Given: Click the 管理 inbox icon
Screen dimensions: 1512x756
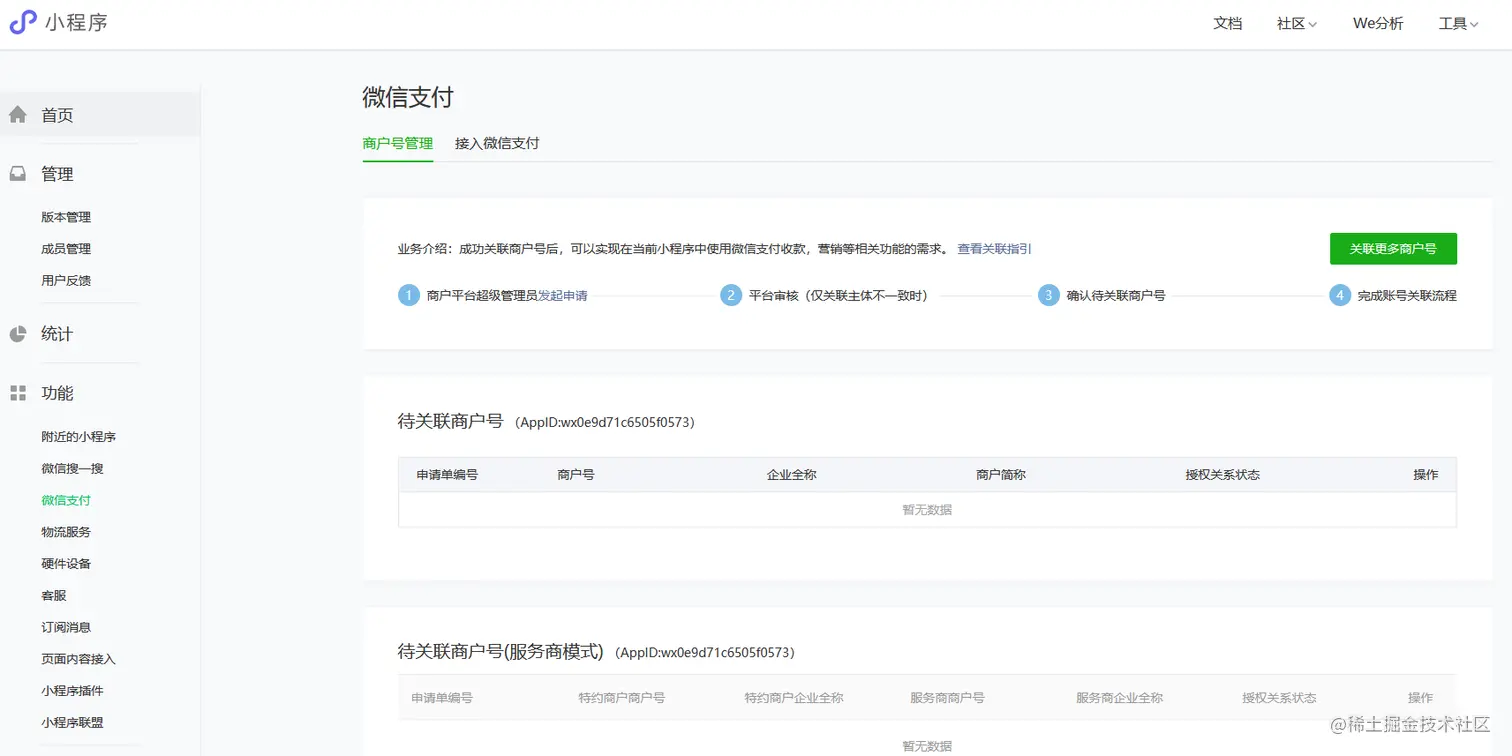Looking at the screenshot, I should pyautogui.click(x=18, y=174).
